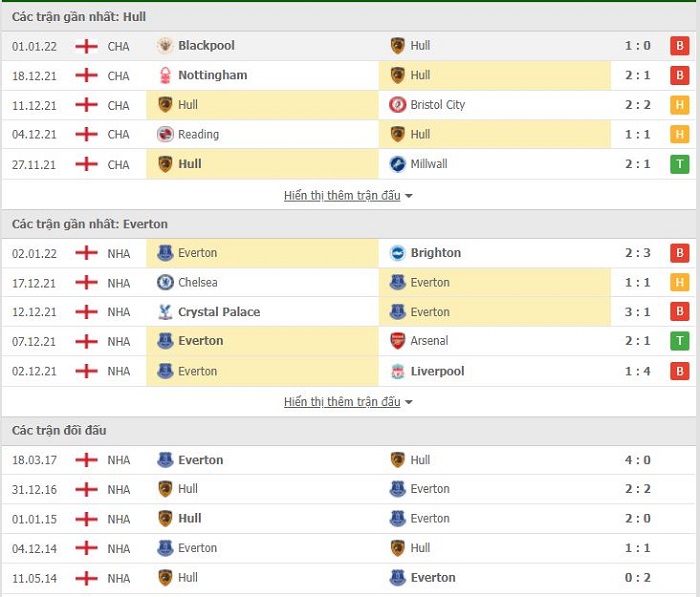
Task: Click the Arsenal crest icon
Action: pyautogui.click(x=397, y=341)
